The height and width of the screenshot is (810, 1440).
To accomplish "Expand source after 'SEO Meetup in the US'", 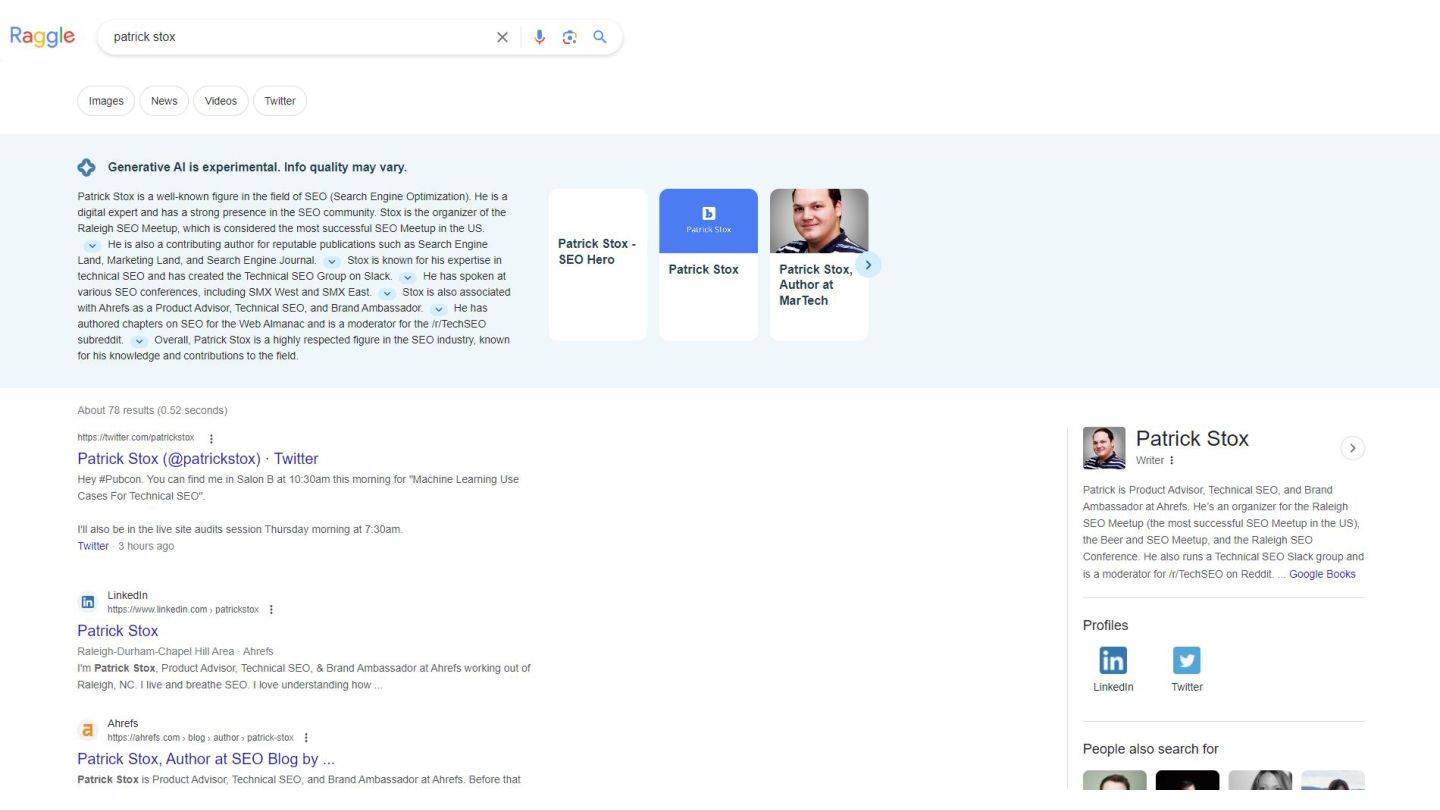I will [92, 245].
